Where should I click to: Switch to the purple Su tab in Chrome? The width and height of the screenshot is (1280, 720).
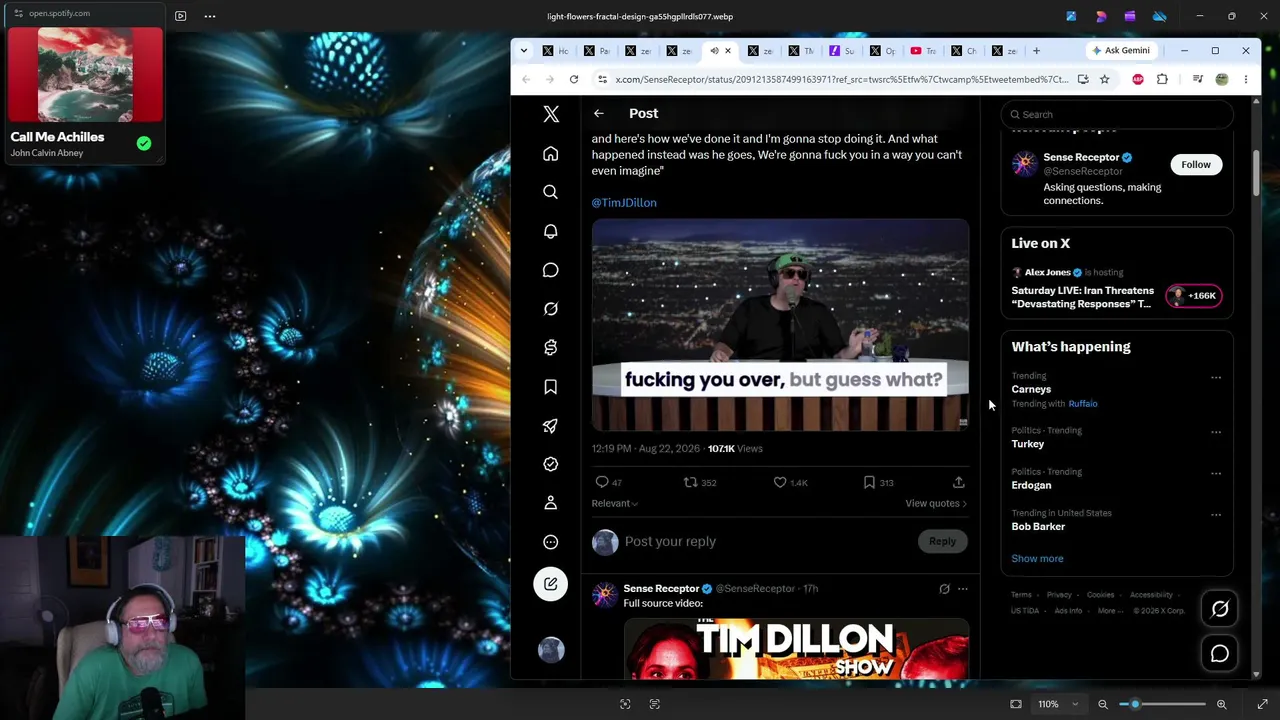pos(841,51)
